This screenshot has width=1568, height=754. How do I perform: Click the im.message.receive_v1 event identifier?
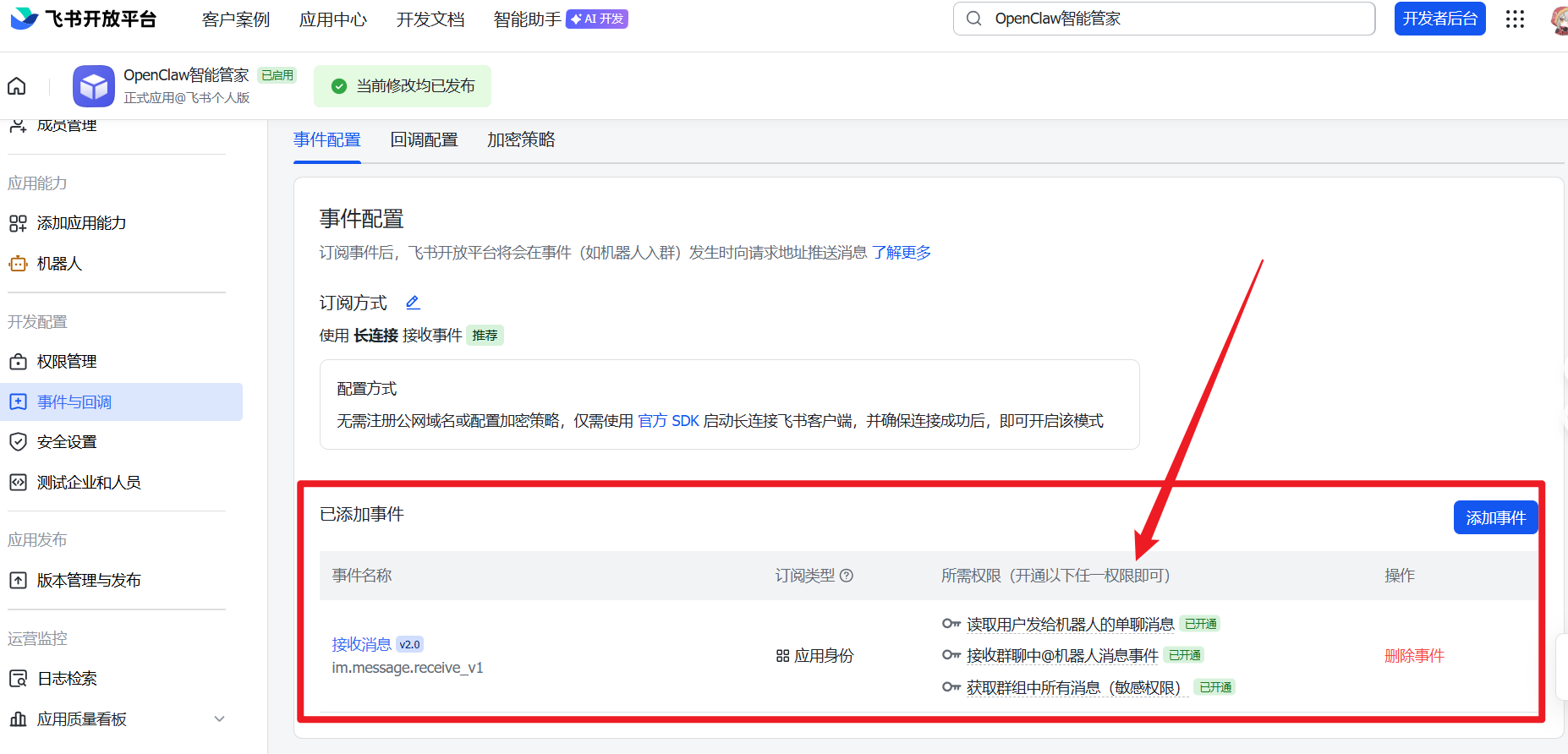[408, 668]
